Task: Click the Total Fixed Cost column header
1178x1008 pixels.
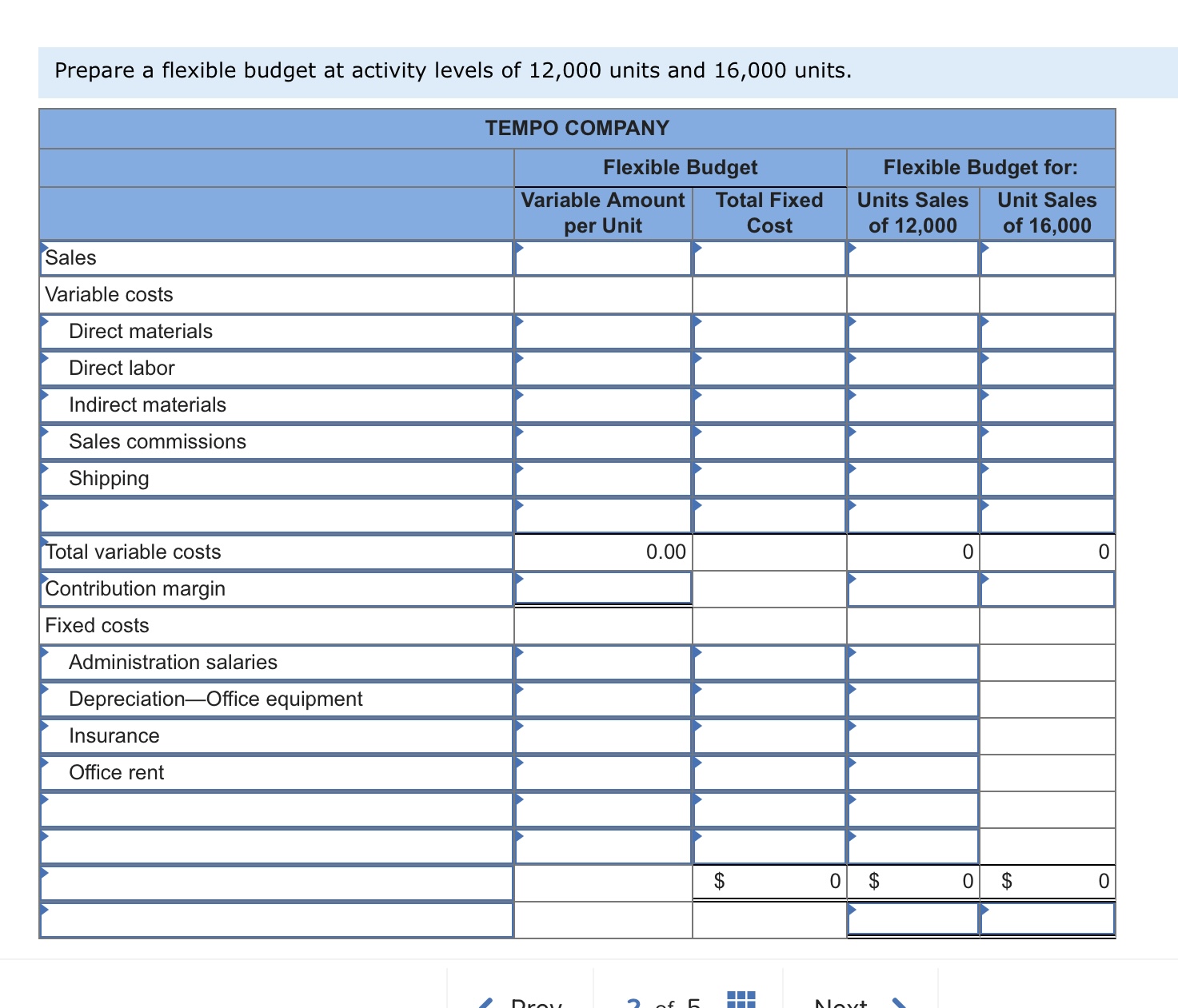Action: click(769, 213)
